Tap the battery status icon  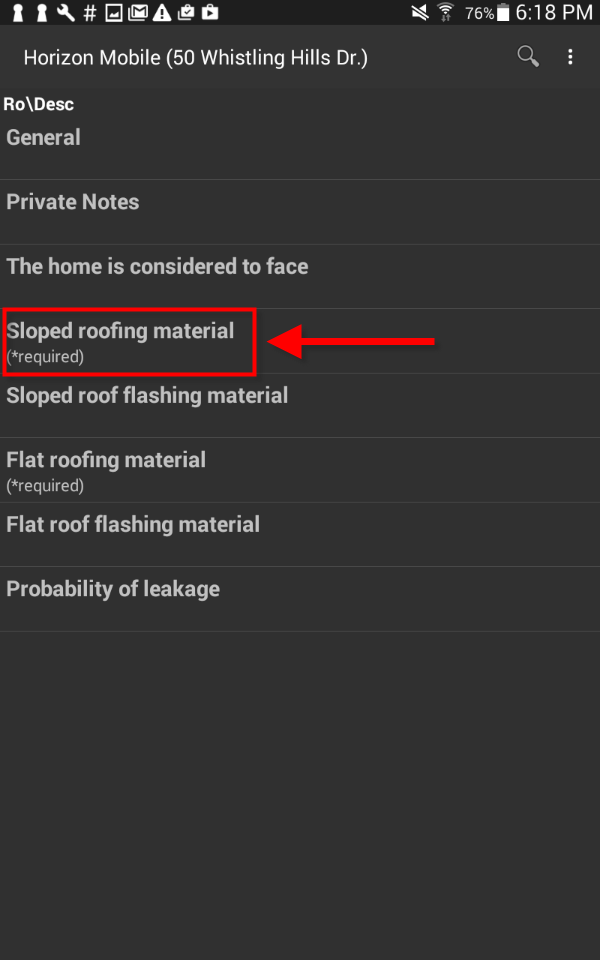502,13
